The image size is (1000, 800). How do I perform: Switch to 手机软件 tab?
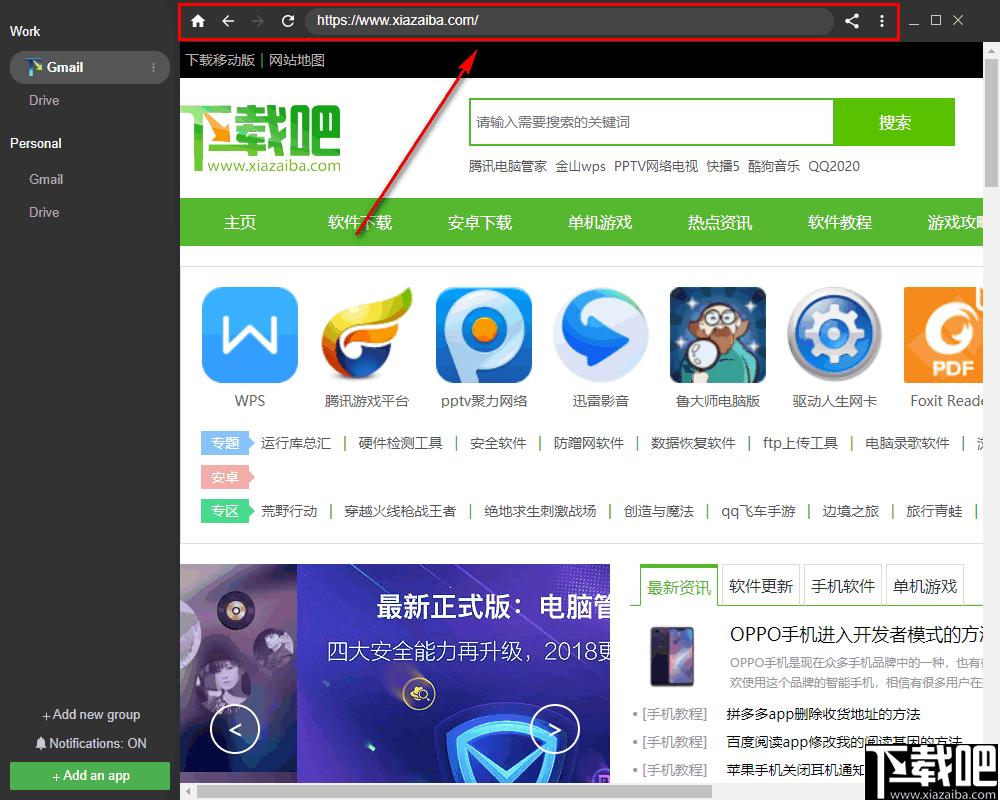pos(842,586)
